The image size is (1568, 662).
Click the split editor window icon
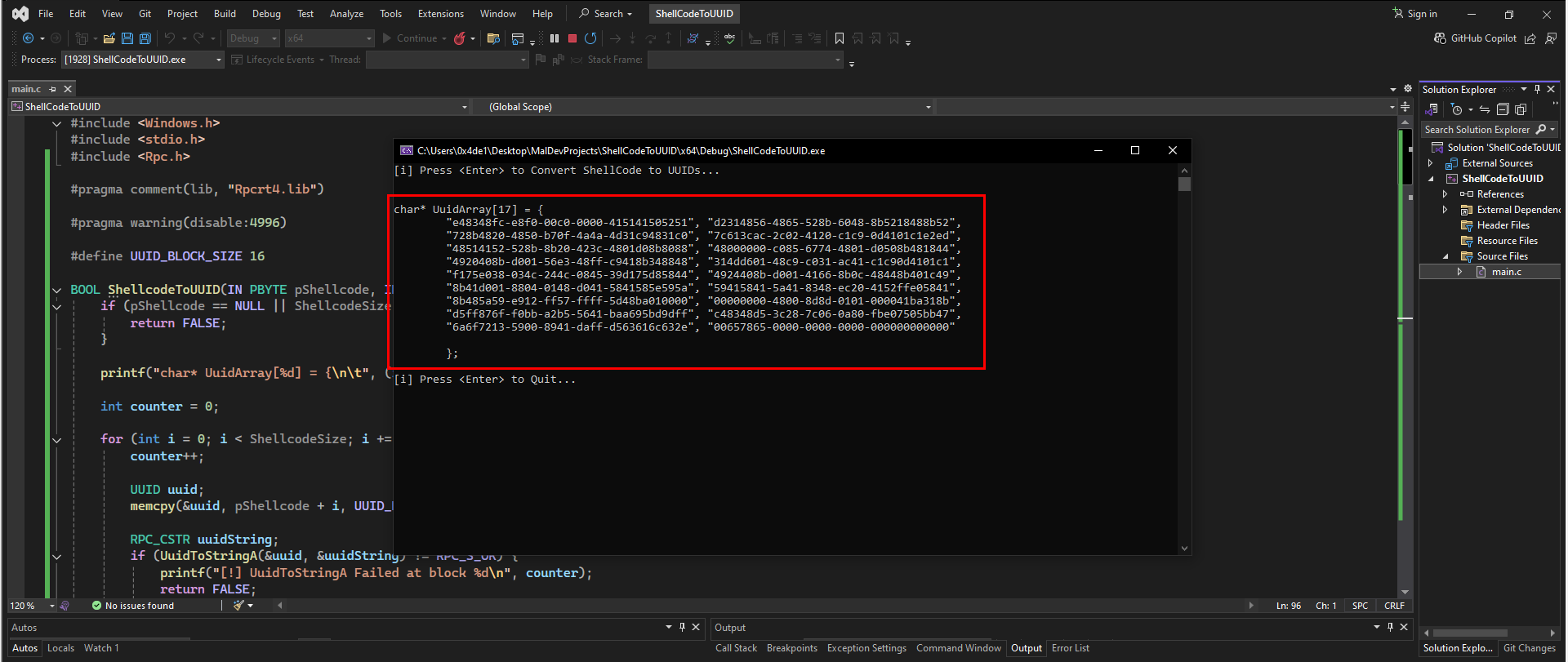pyautogui.click(x=1405, y=107)
